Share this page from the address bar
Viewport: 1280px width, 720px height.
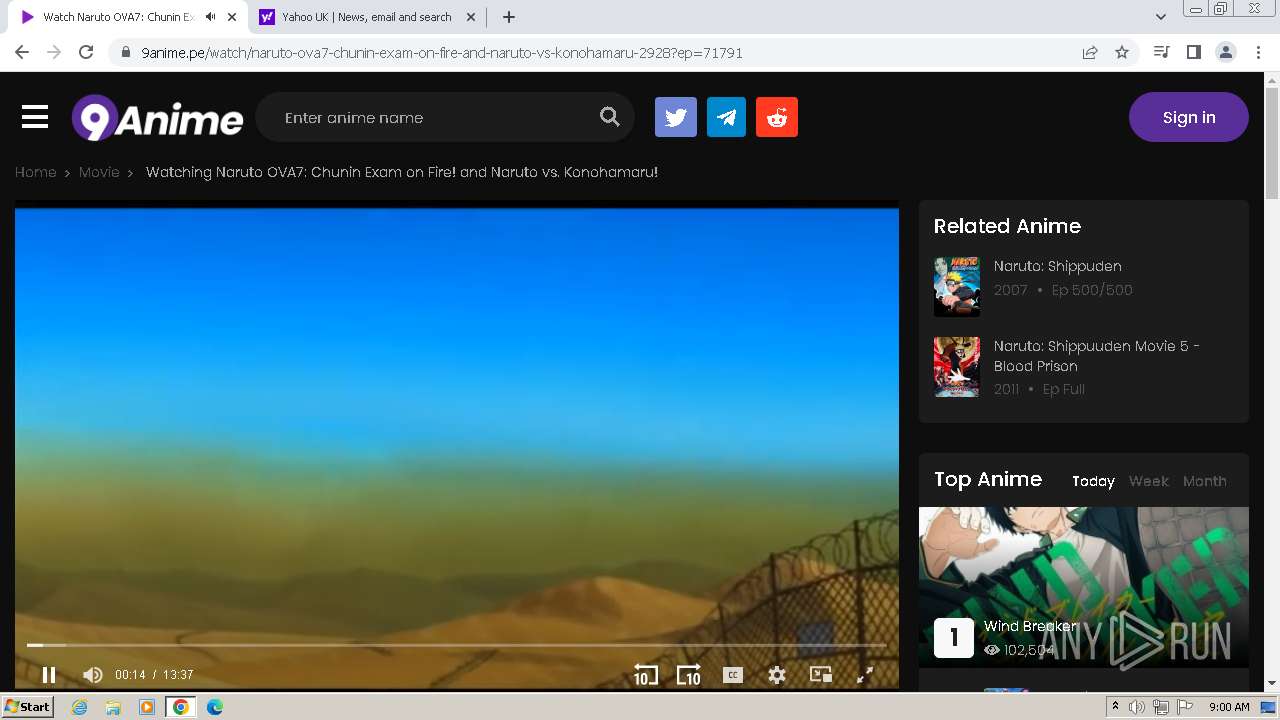click(x=1090, y=53)
